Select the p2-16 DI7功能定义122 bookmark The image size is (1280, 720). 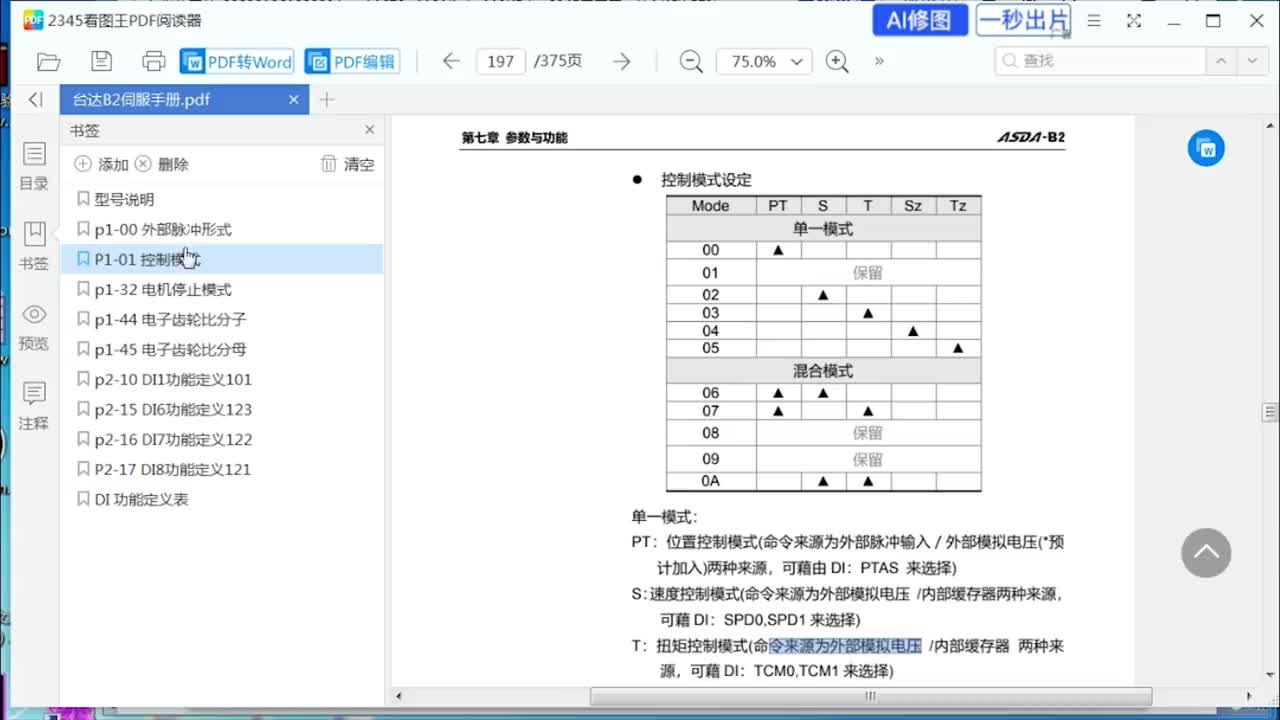coord(222,439)
